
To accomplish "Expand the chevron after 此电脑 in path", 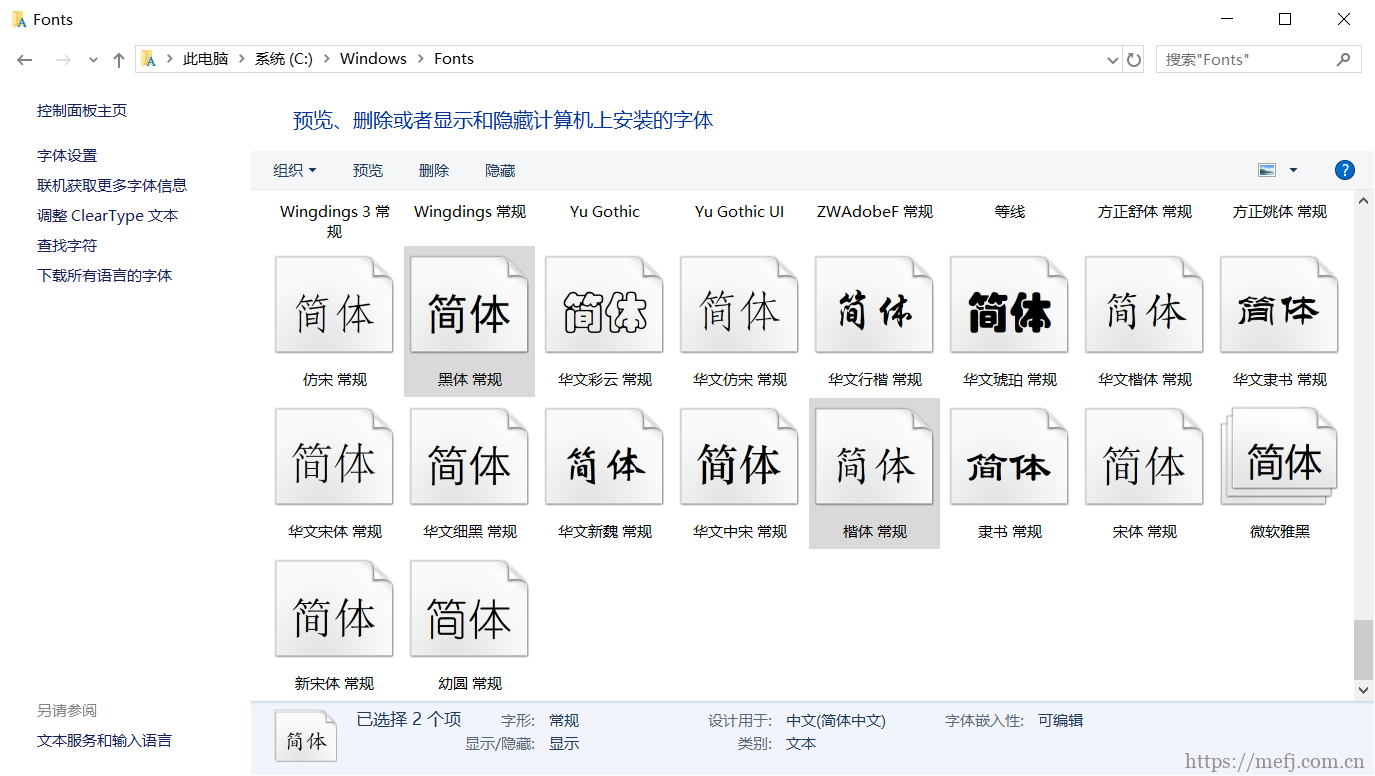I will click(240, 59).
